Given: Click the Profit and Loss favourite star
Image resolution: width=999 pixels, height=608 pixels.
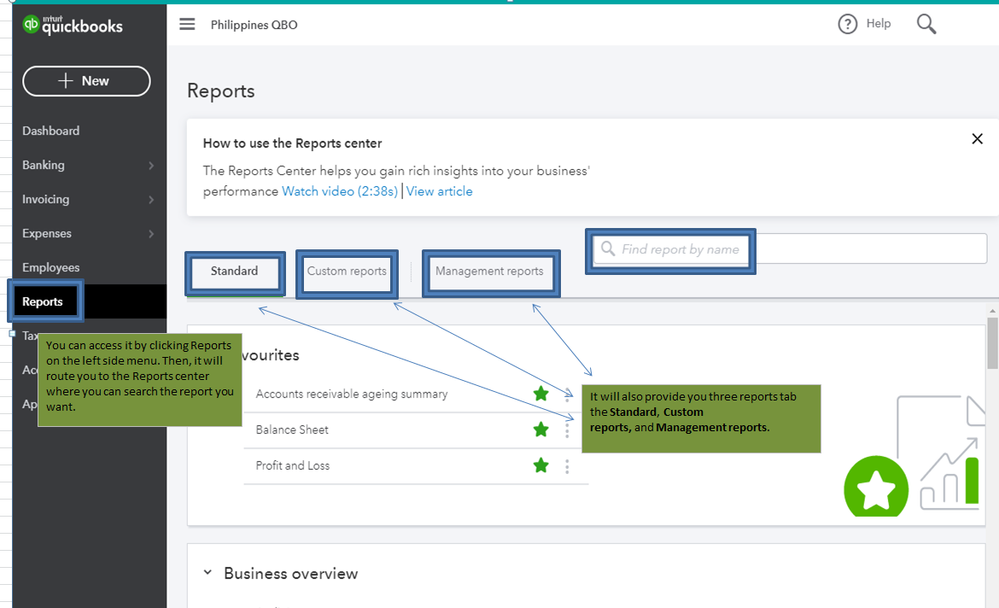Looking at the screenshot, I should click(541, 465).
